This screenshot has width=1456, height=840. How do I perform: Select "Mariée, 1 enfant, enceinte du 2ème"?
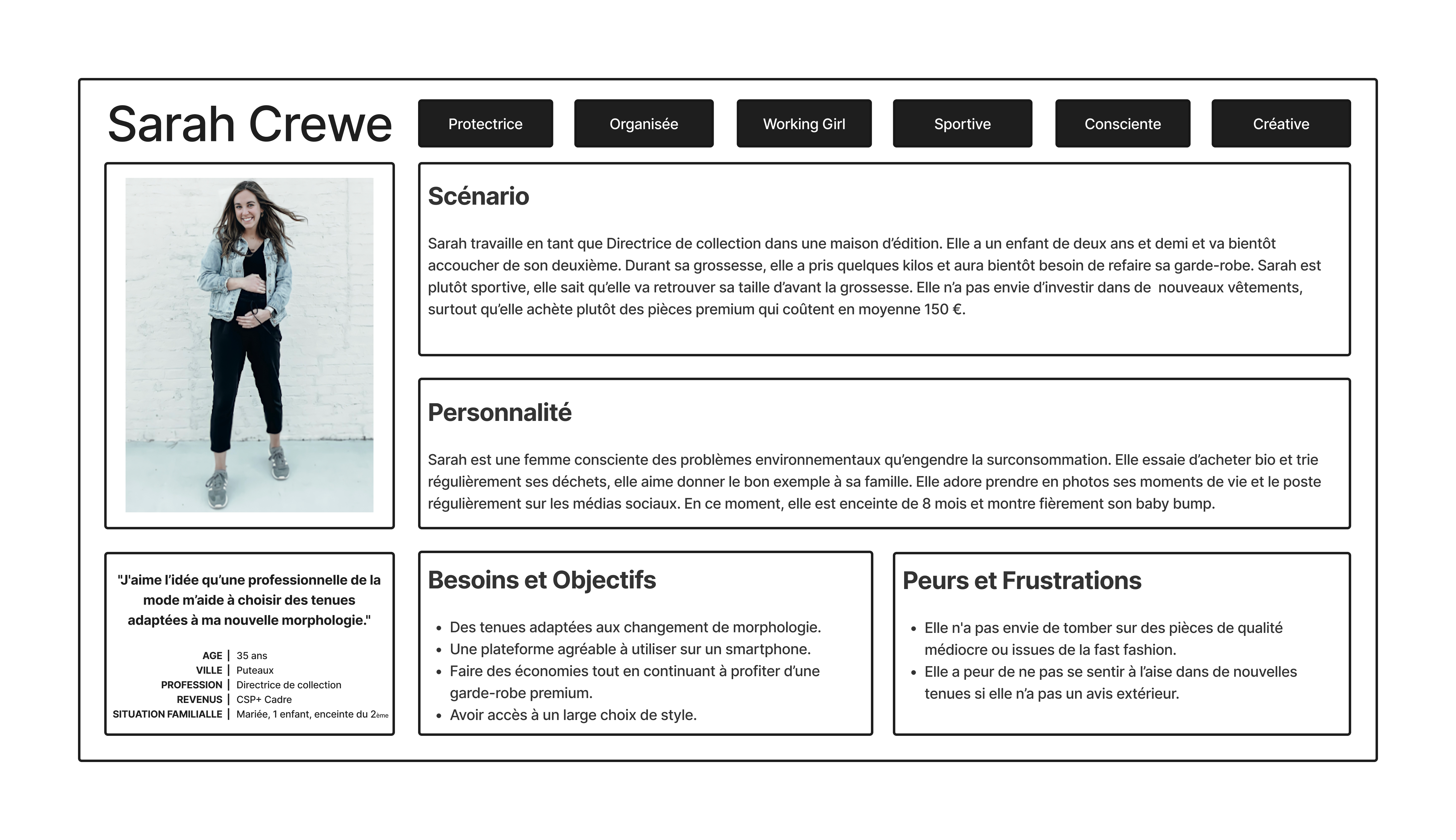click(312, 714)
